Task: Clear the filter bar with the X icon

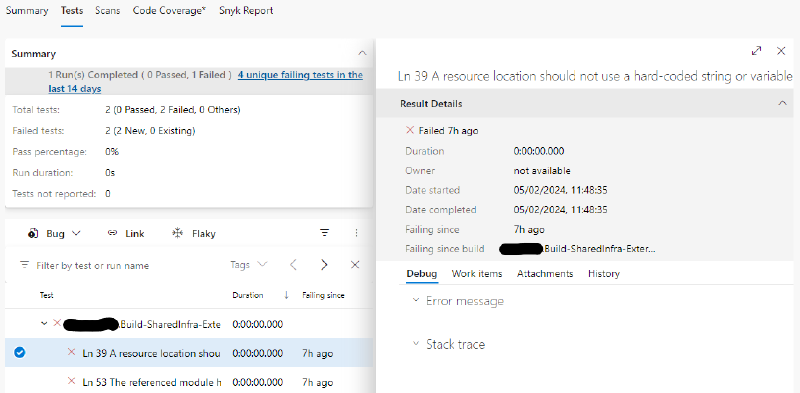Action: pos(355,264)
